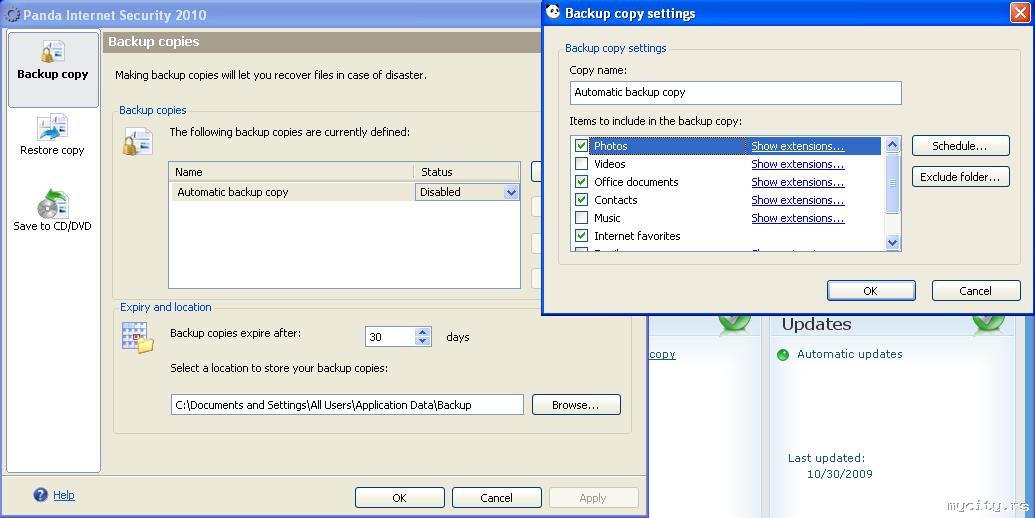
Task: Click the Automatic updates text
Action: [x=850, y=354]
